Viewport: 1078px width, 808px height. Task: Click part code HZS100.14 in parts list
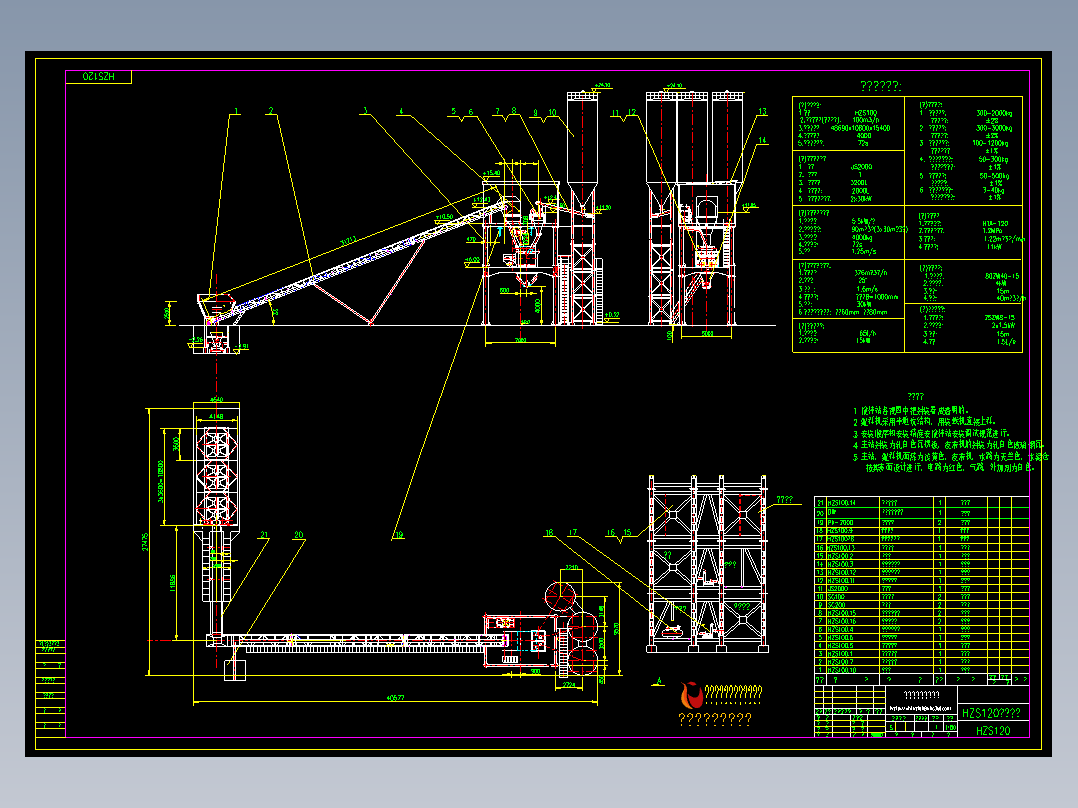[842, 503]
